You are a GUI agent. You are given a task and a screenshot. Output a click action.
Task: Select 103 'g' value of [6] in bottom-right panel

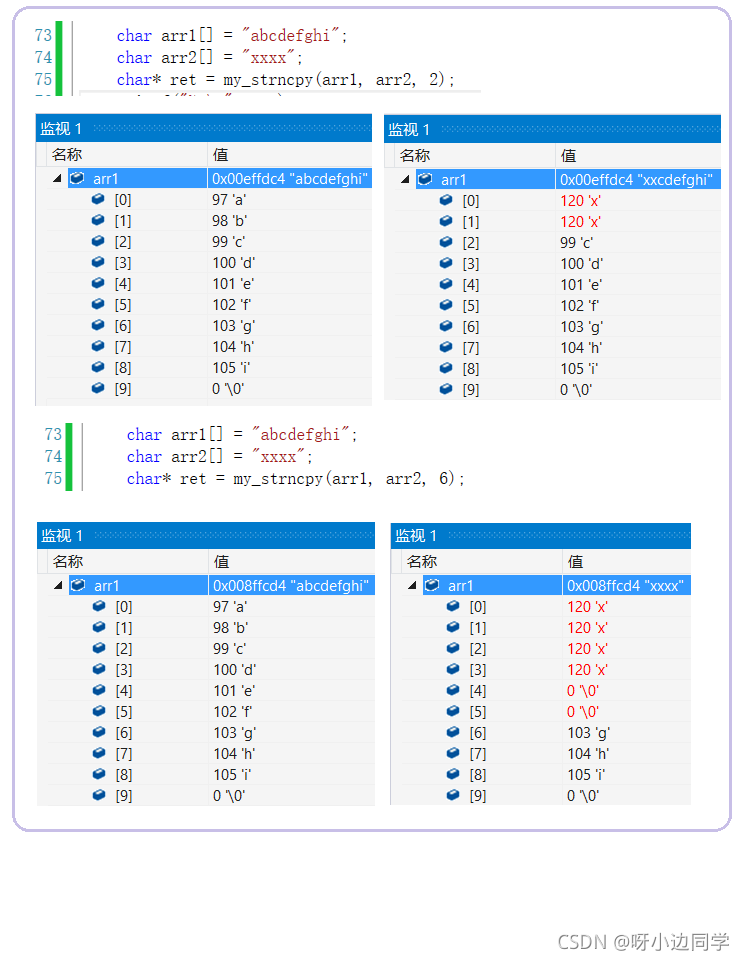click(589, 733)
